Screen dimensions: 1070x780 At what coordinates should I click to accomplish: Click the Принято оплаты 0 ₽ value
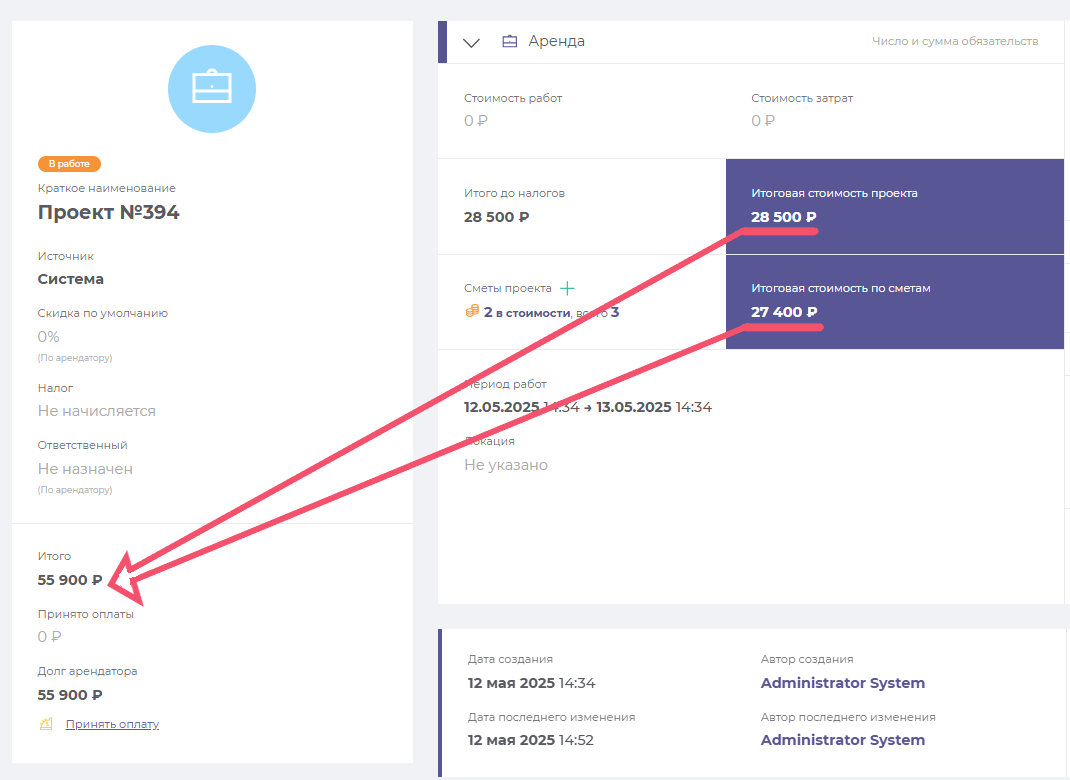(49, 637)
